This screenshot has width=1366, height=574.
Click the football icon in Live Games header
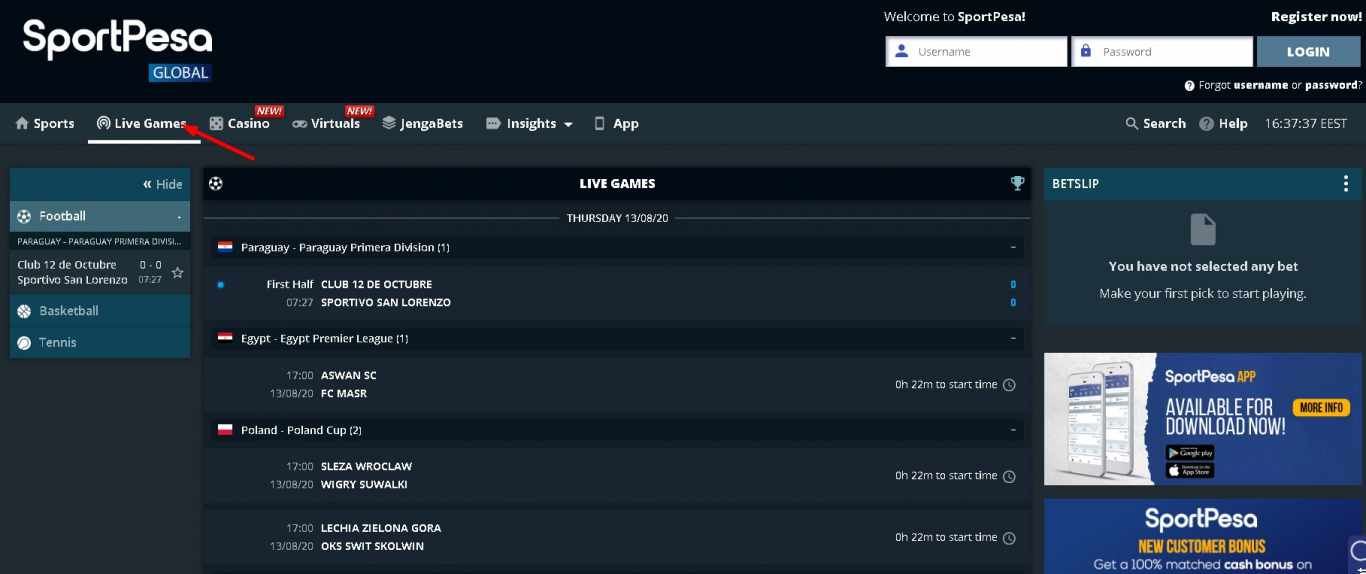(216, 183)
